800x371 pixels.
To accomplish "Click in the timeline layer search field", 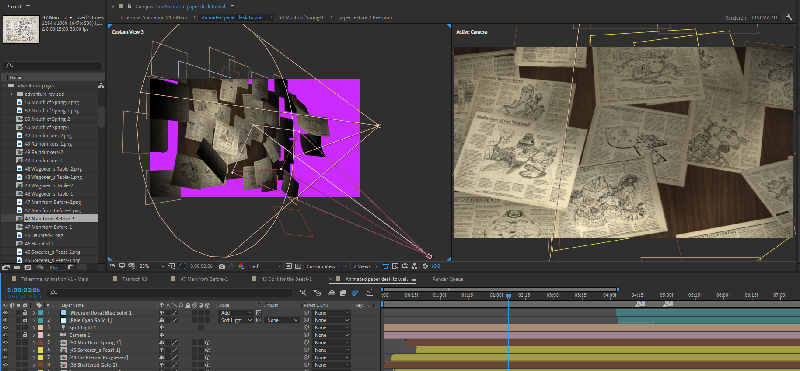I will [171, 293].
